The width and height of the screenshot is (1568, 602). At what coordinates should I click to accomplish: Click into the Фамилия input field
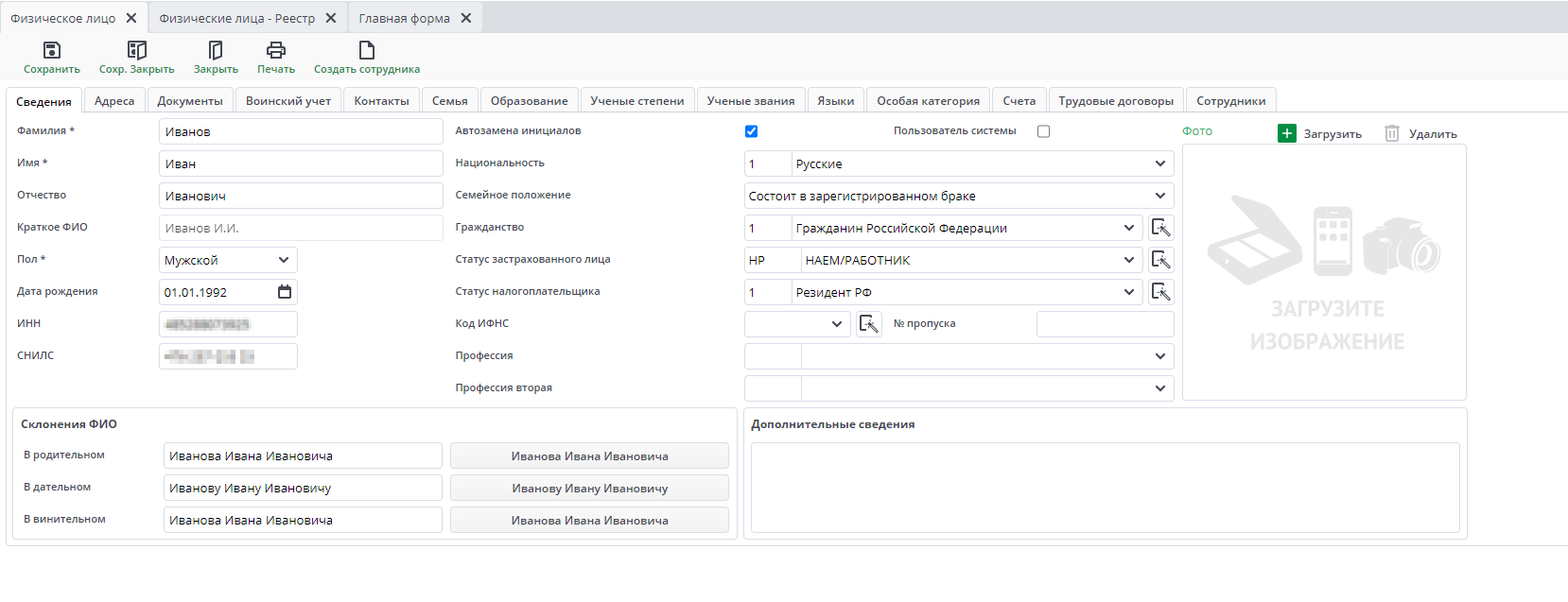300,131
